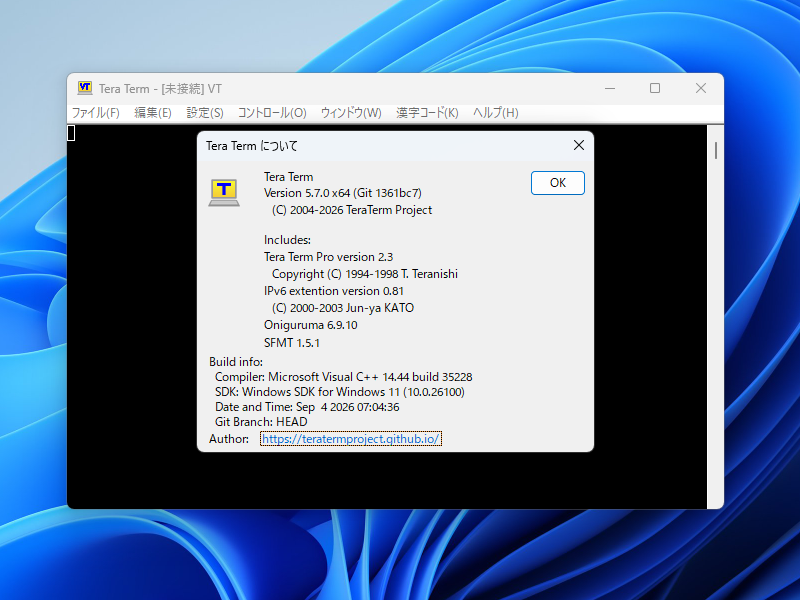The image size is (800, 600).
Task: Open the 漢字コード(K) menu
Action: (427, 113)
